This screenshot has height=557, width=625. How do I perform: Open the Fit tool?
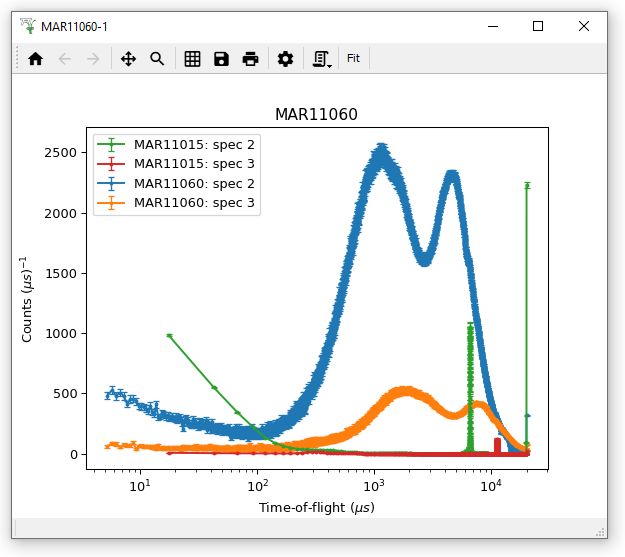coord(353,59)
